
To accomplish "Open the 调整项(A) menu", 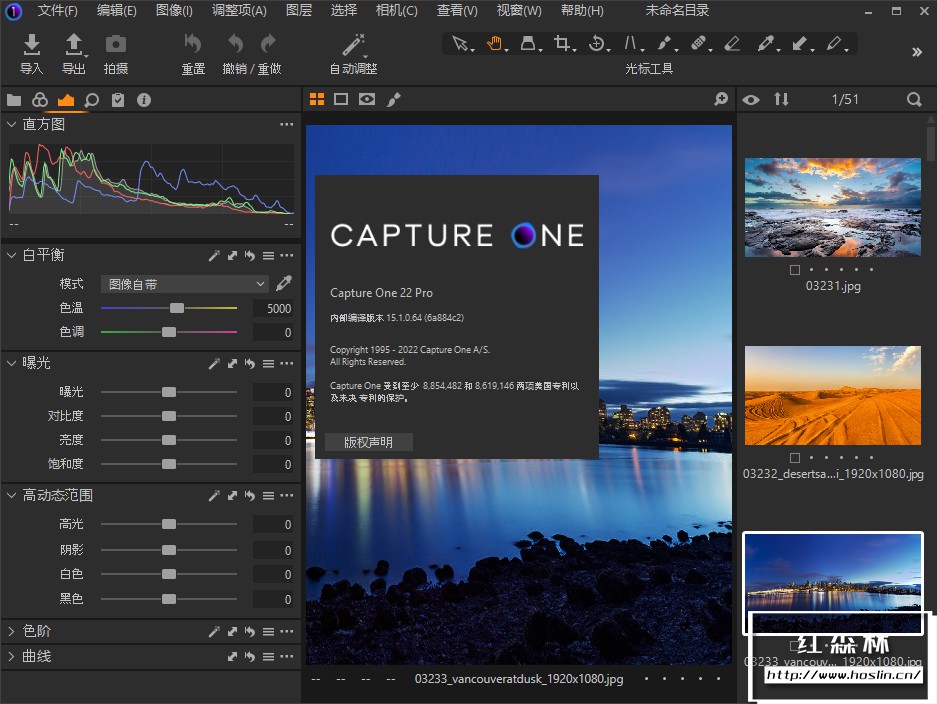I will click(239, 11).
